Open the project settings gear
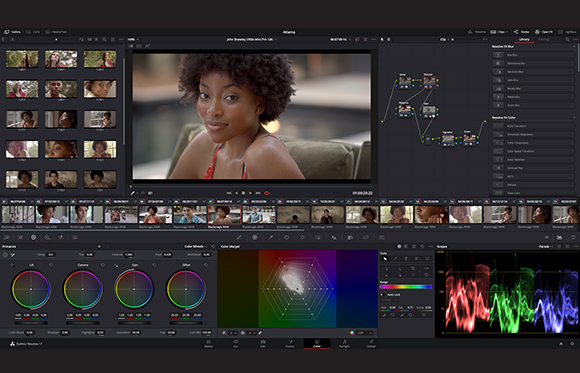Image resolution: width=580 pixels, height=373 pixels. (x=572, y=344)
